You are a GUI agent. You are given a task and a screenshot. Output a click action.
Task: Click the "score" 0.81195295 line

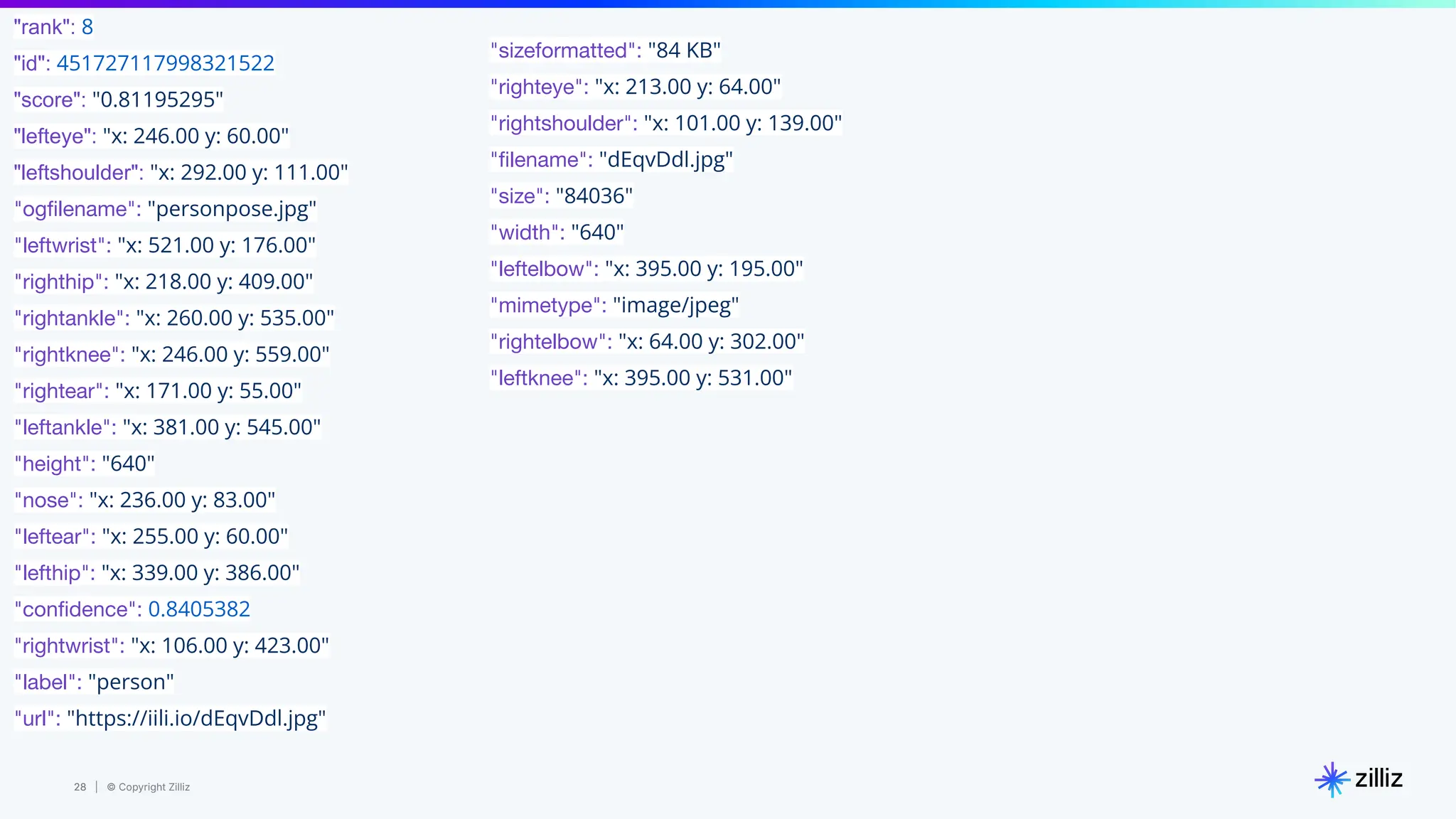(x=118, y=100)
